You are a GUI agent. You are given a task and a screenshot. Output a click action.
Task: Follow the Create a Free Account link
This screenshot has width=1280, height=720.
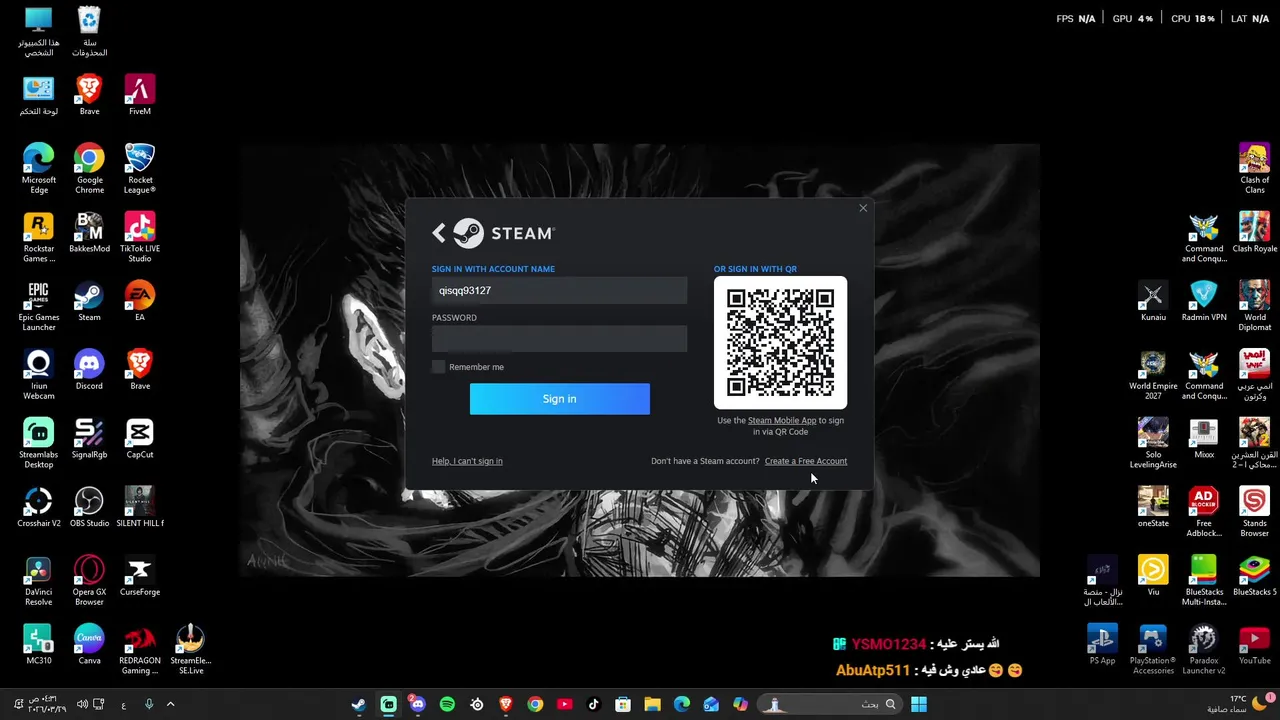[x=805, y=461]
